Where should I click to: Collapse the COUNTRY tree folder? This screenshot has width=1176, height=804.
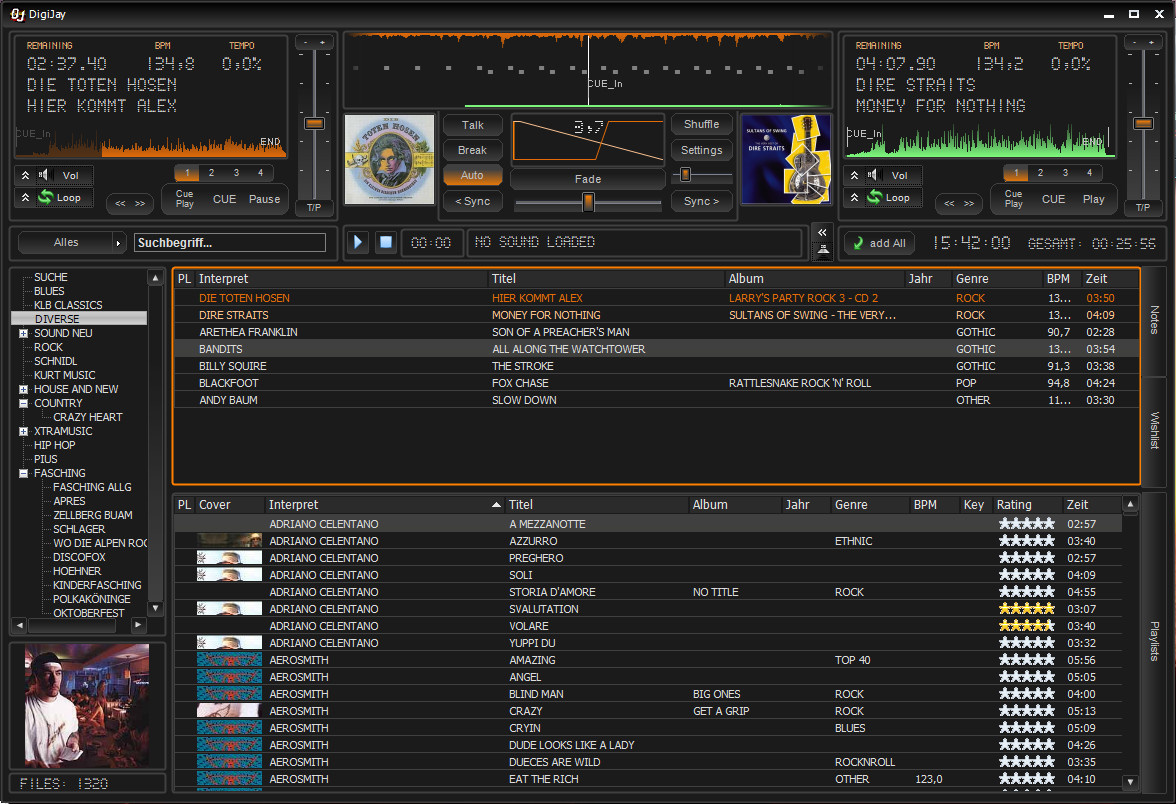click(x=23, y=403)
